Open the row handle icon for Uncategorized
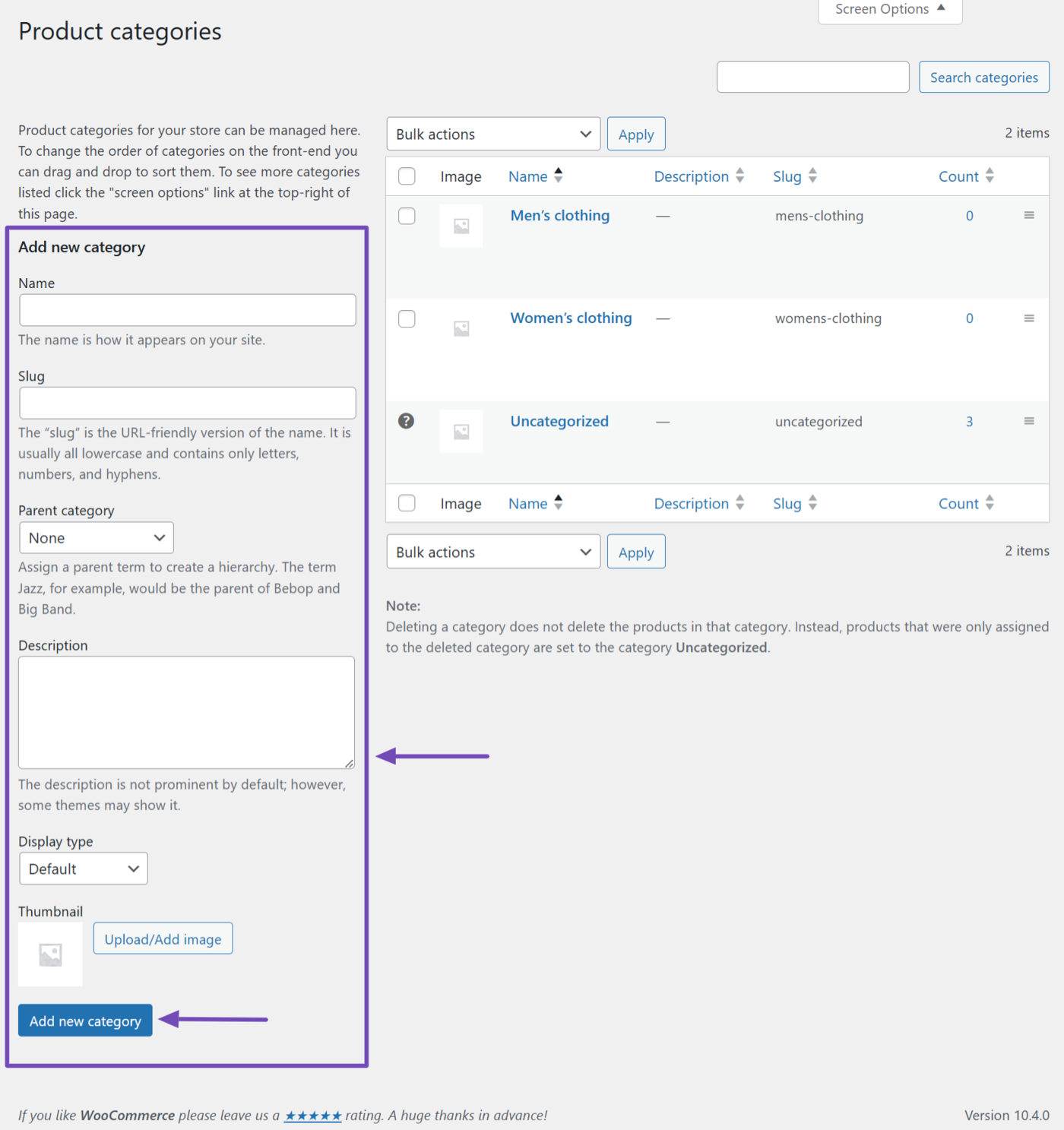The height and width of the screenshot is (1130, 1064). (x=1029, y=420)
